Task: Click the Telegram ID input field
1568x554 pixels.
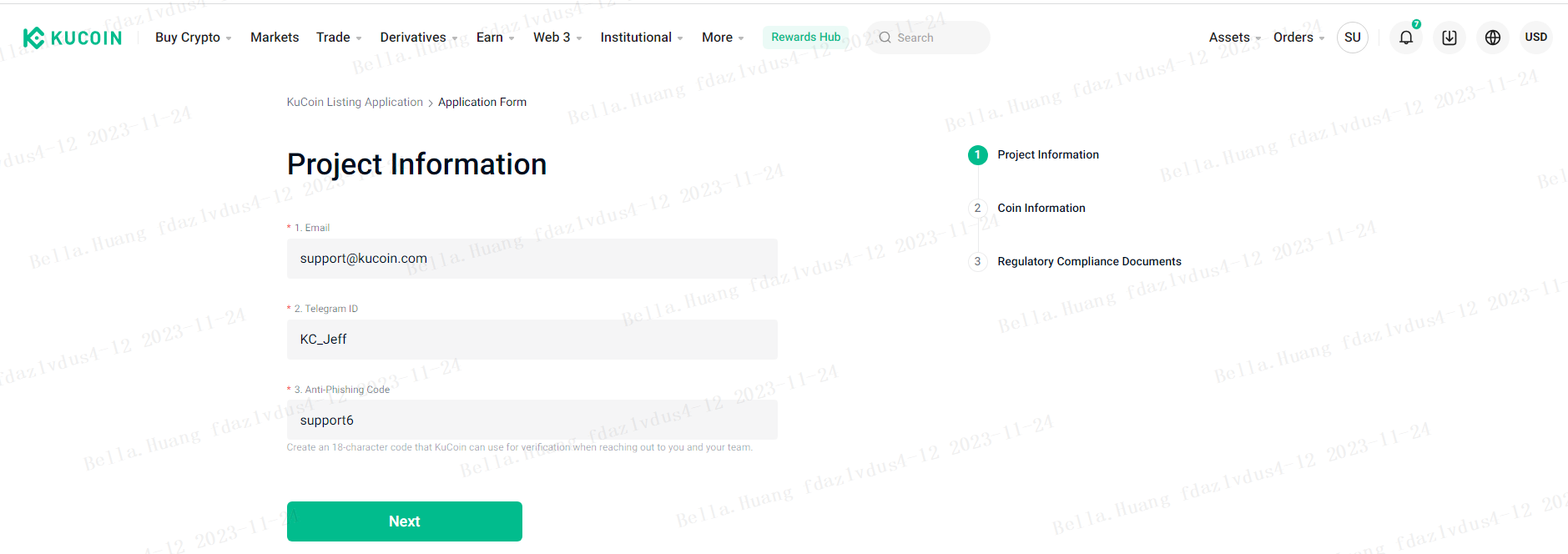Action: click(x=532, y=340)
